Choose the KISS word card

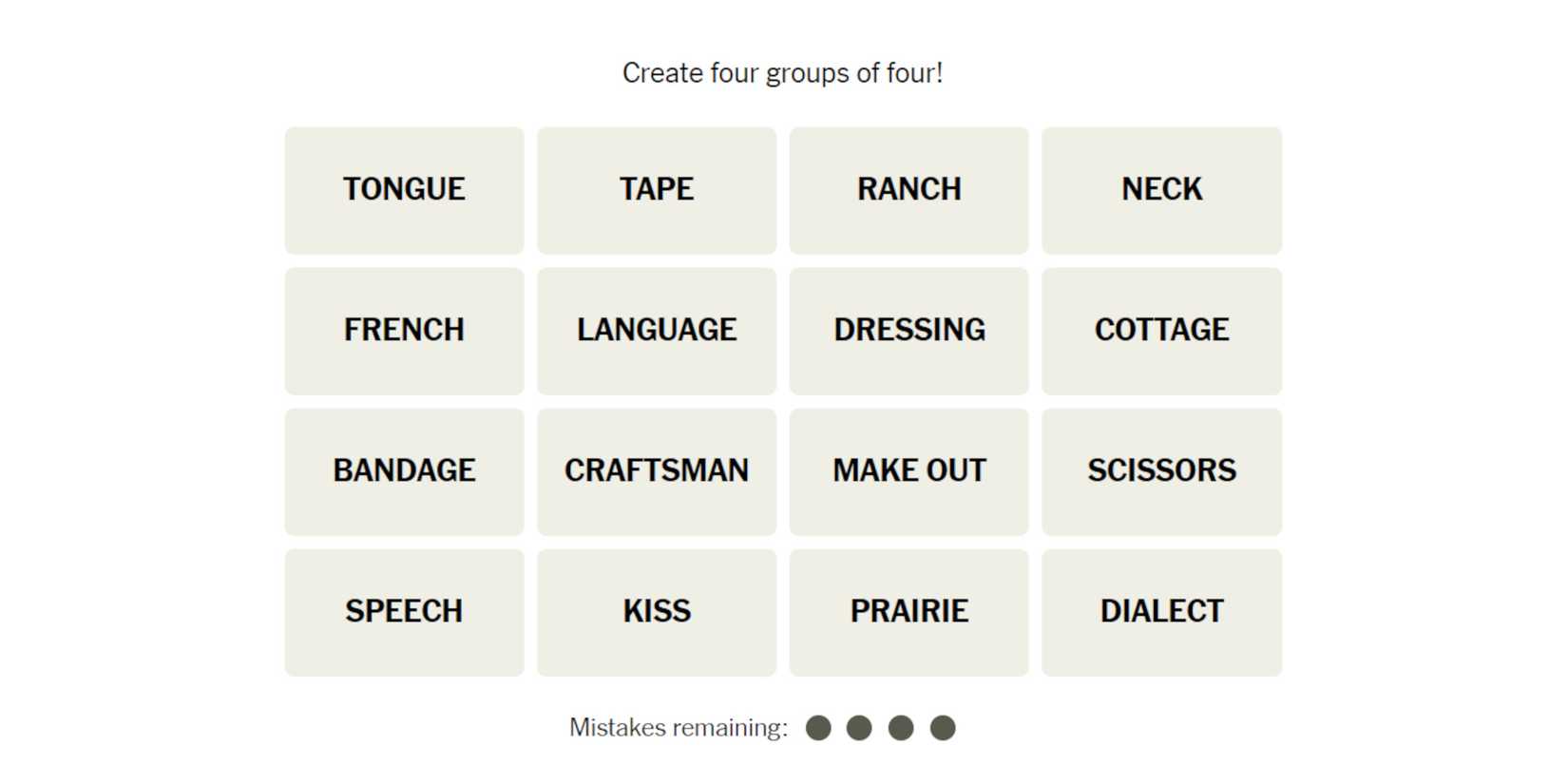(x=657, y=612)
